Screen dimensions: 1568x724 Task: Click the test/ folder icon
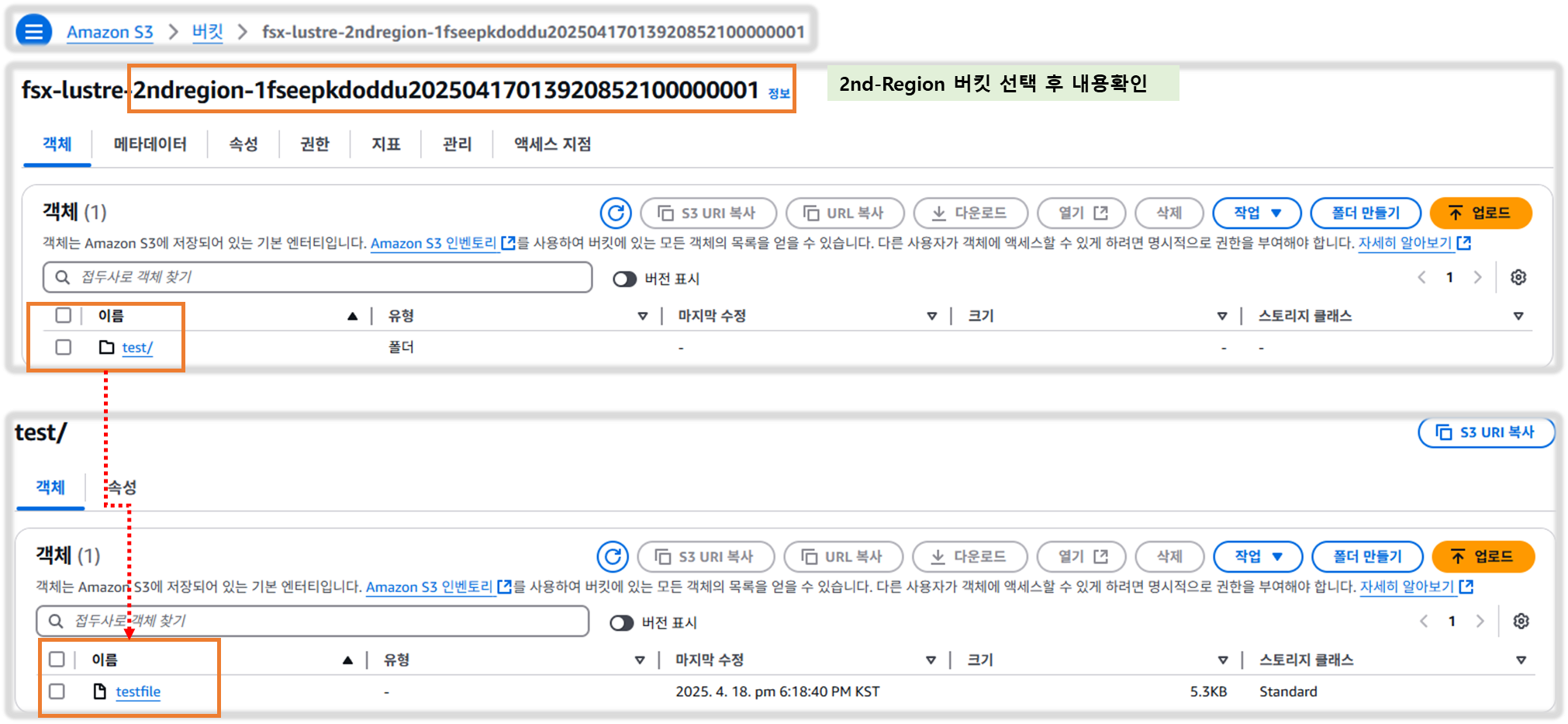pos(107,347)
